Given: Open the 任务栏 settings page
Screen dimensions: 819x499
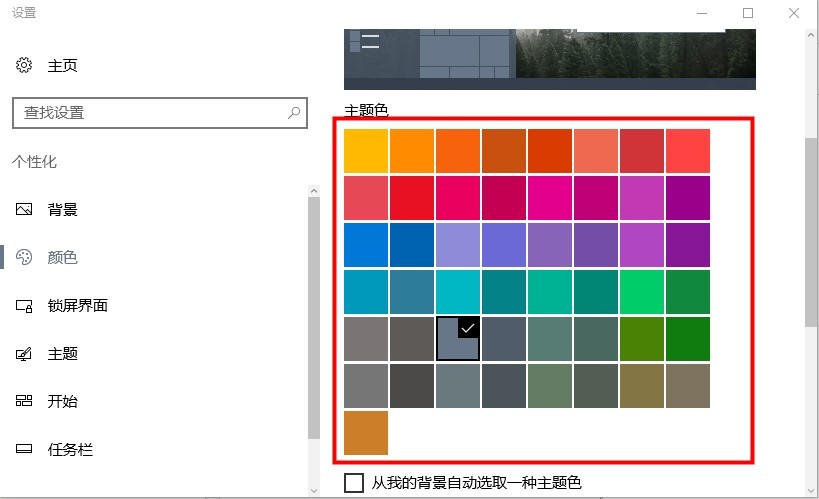Looking at the screenshot, I should 70,449.
